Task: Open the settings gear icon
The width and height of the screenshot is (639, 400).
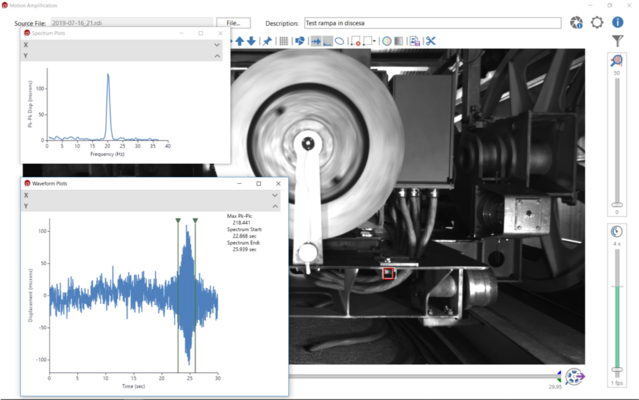Action: coord(598,22)
